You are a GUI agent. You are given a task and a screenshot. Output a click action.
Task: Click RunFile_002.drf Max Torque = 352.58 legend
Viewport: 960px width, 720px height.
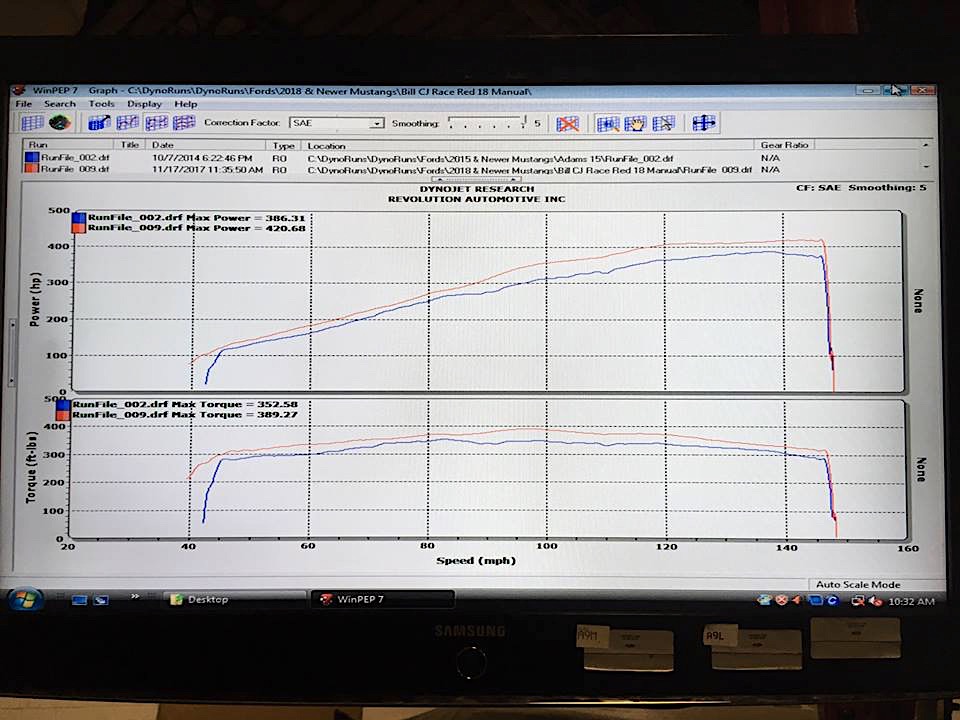[x=185, y=405]
